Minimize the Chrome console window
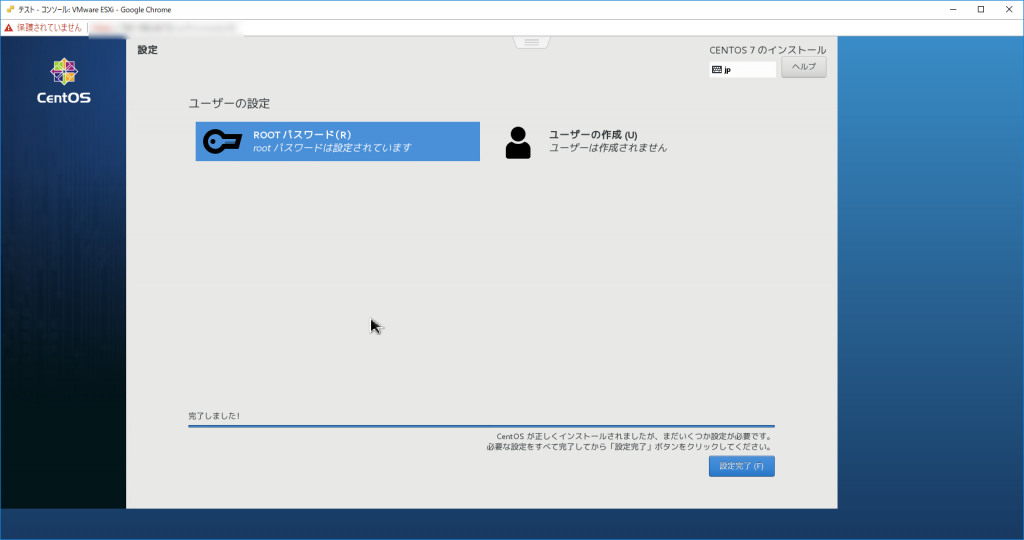The width and height of the screenshot is (1024, 540). click(x=953, y=9)
